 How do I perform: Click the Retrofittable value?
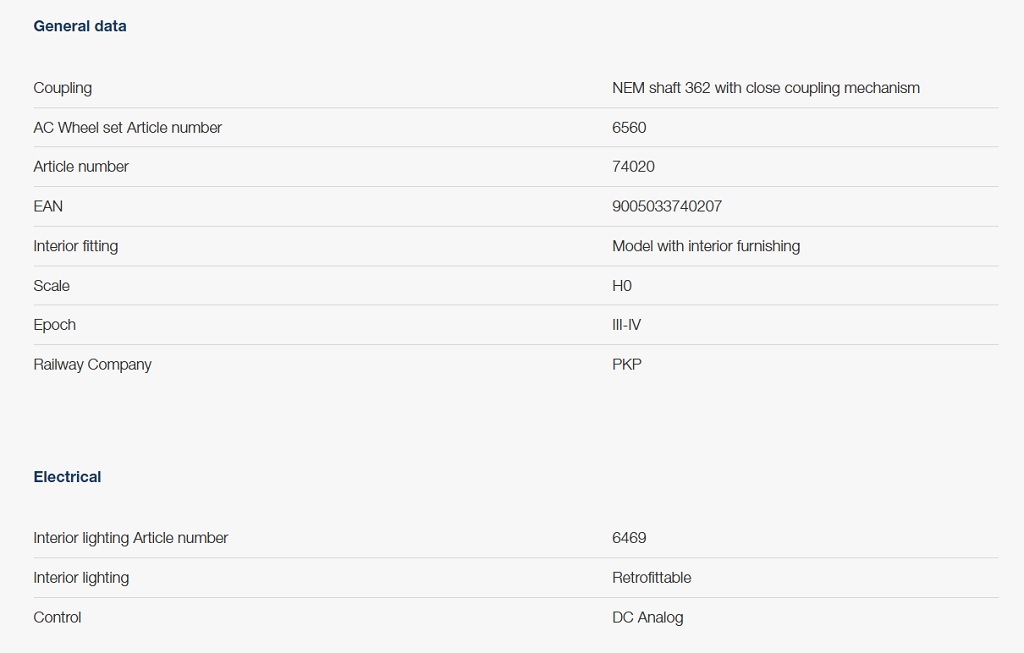[x=651, y=578]
